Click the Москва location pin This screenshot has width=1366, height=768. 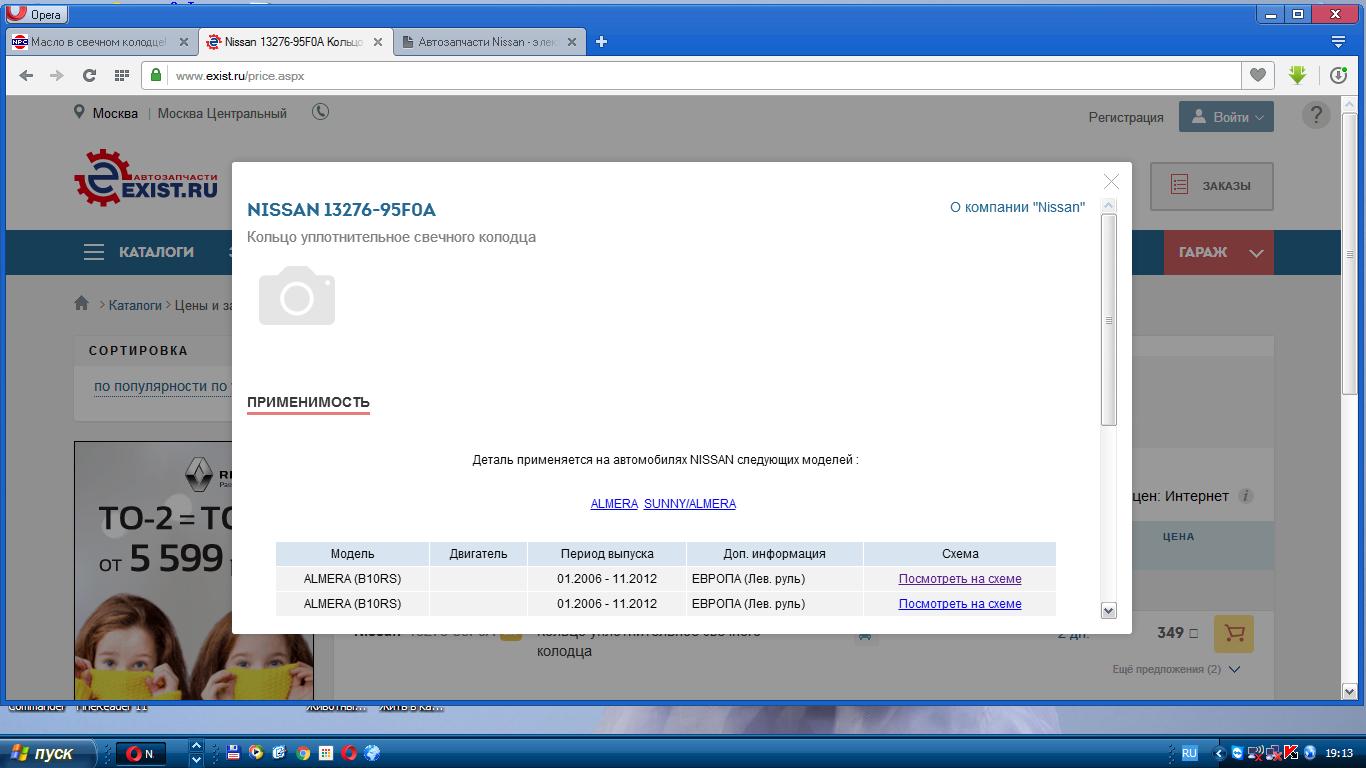(79, 112)
